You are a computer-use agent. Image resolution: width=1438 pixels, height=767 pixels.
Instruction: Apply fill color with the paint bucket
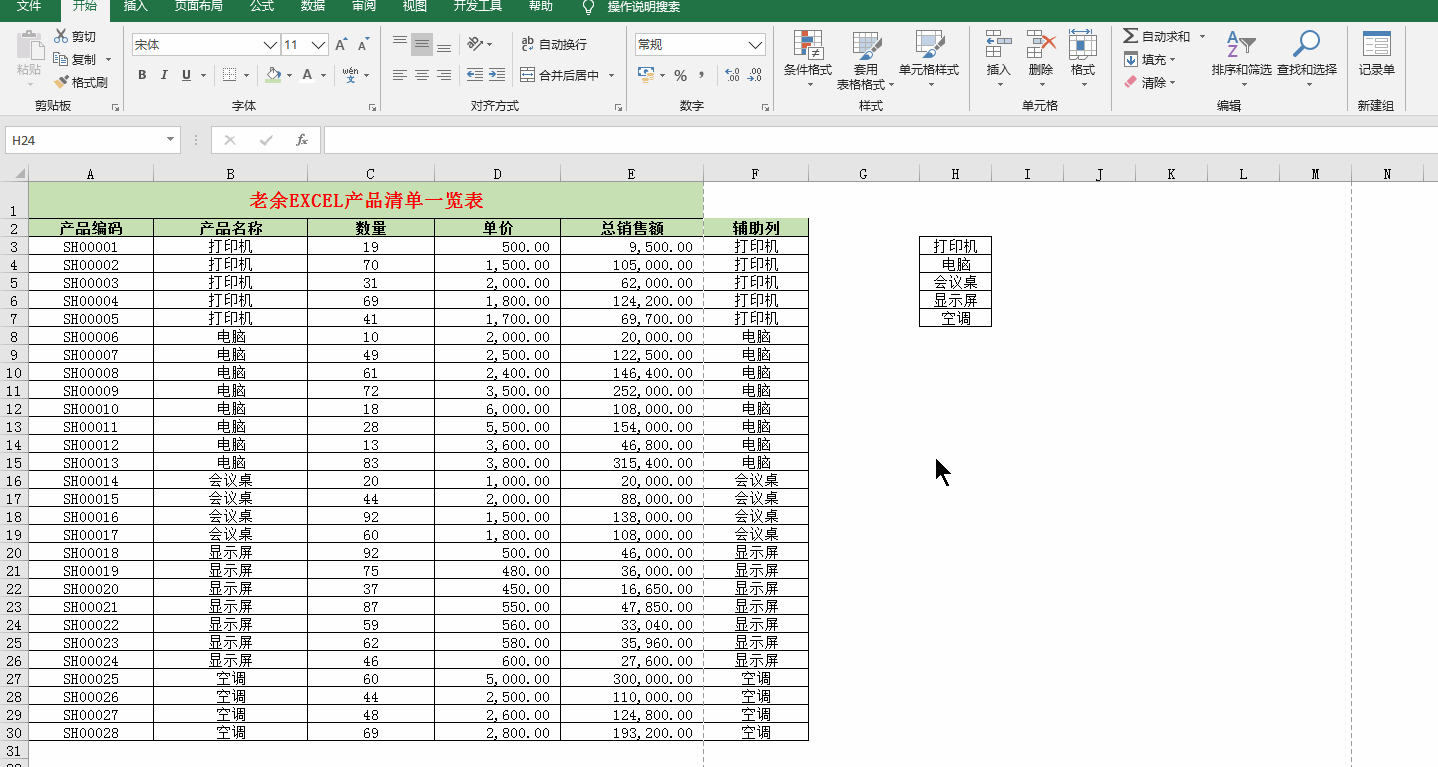click(x=274, y=75)
